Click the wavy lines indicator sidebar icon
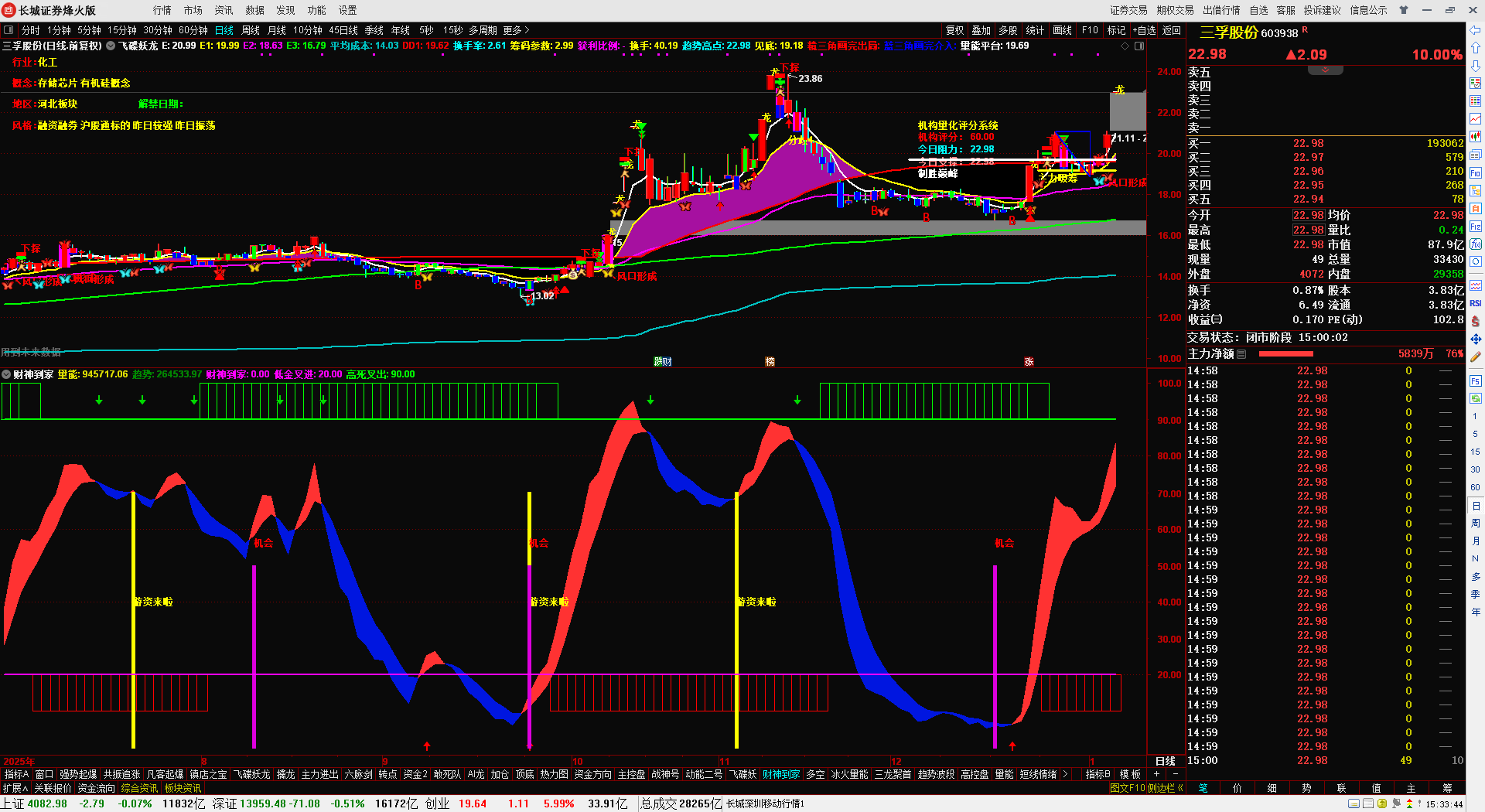The width and height of the screenshot is (1485, 812). click(x=1476, y=285)
